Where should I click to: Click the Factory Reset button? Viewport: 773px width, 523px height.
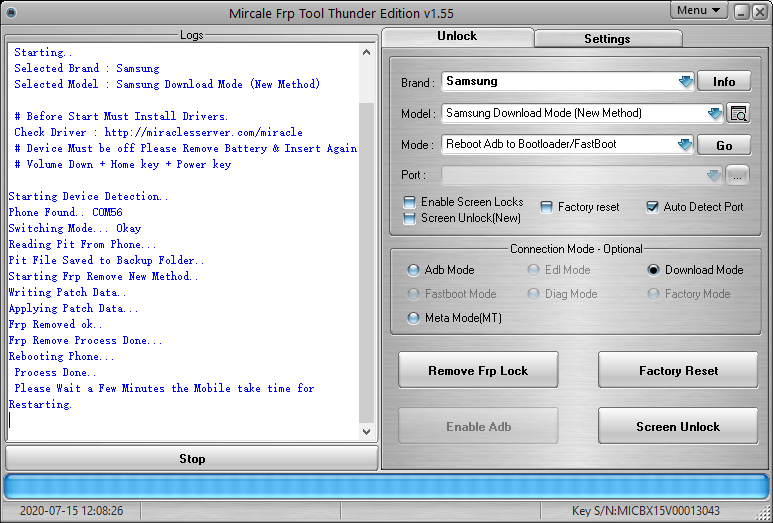tap(678, 370)
